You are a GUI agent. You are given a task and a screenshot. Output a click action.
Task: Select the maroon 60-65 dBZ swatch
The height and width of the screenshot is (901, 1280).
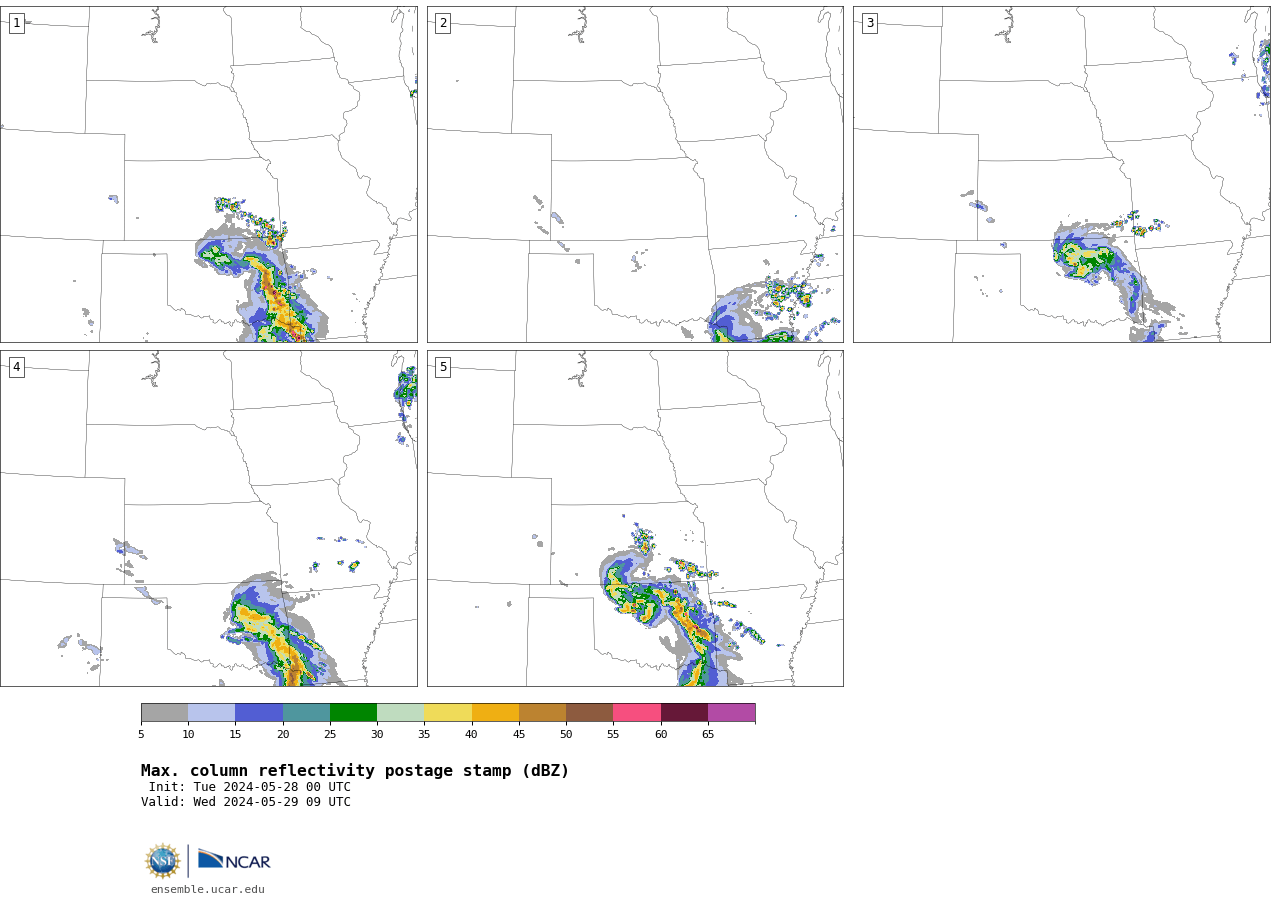tap(684, 713)
